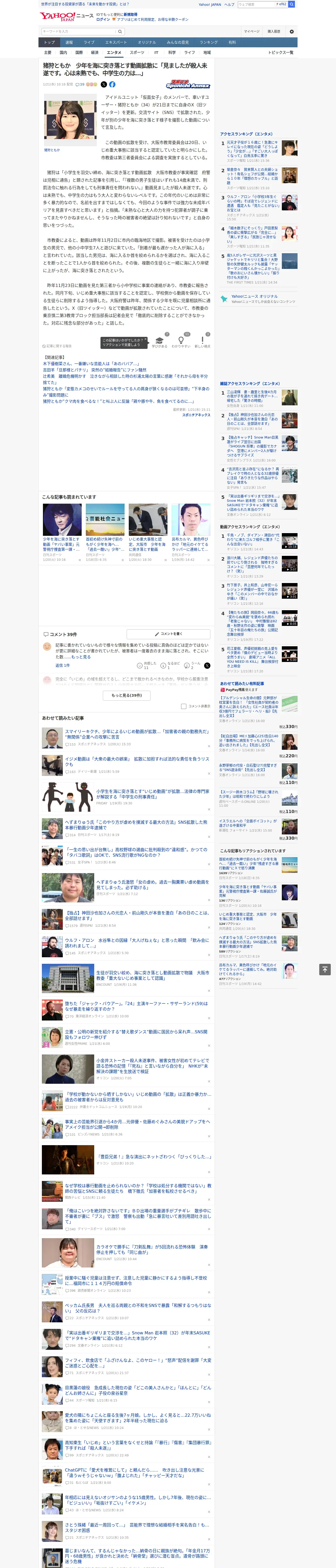Image resolution: width=336 pixels, height=1568 pixels.
Task: Open the ランキング tab
Action: (209, 43)
